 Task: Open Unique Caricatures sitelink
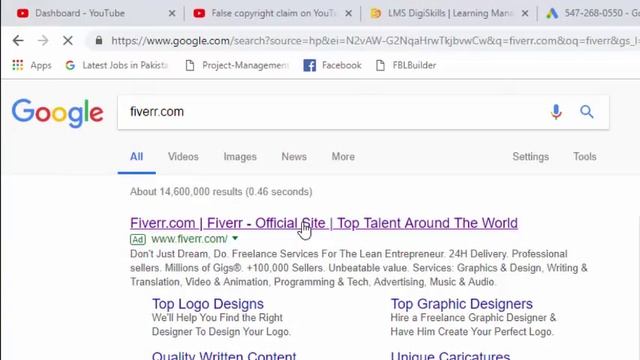450,355
